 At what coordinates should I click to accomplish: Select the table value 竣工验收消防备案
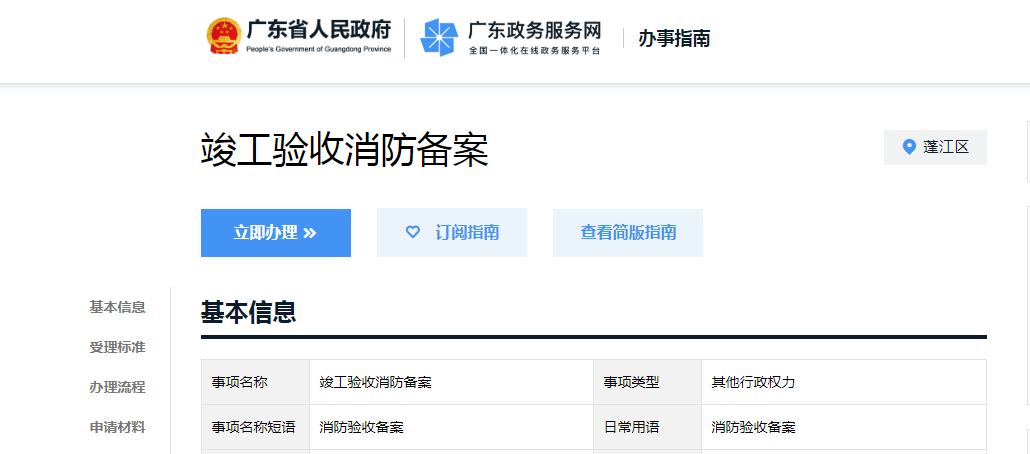pyautogui.click(x=376, y=382)
